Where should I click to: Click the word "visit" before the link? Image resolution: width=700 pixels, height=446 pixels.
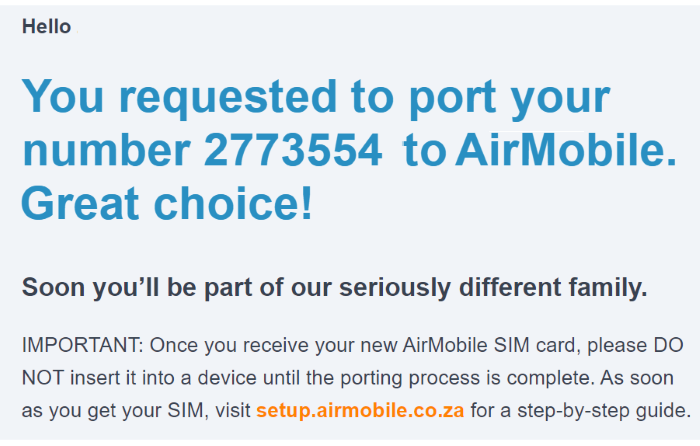click(231, 410)
